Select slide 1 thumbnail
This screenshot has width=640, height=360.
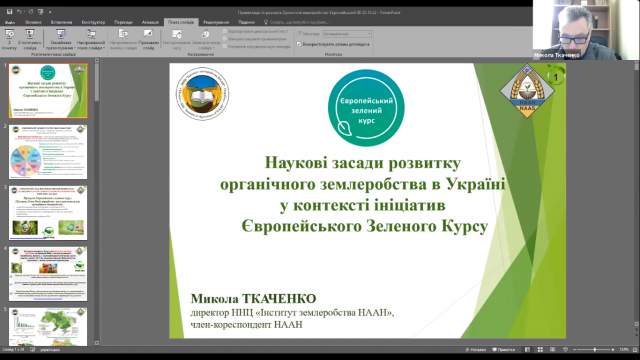click(48, 91)
